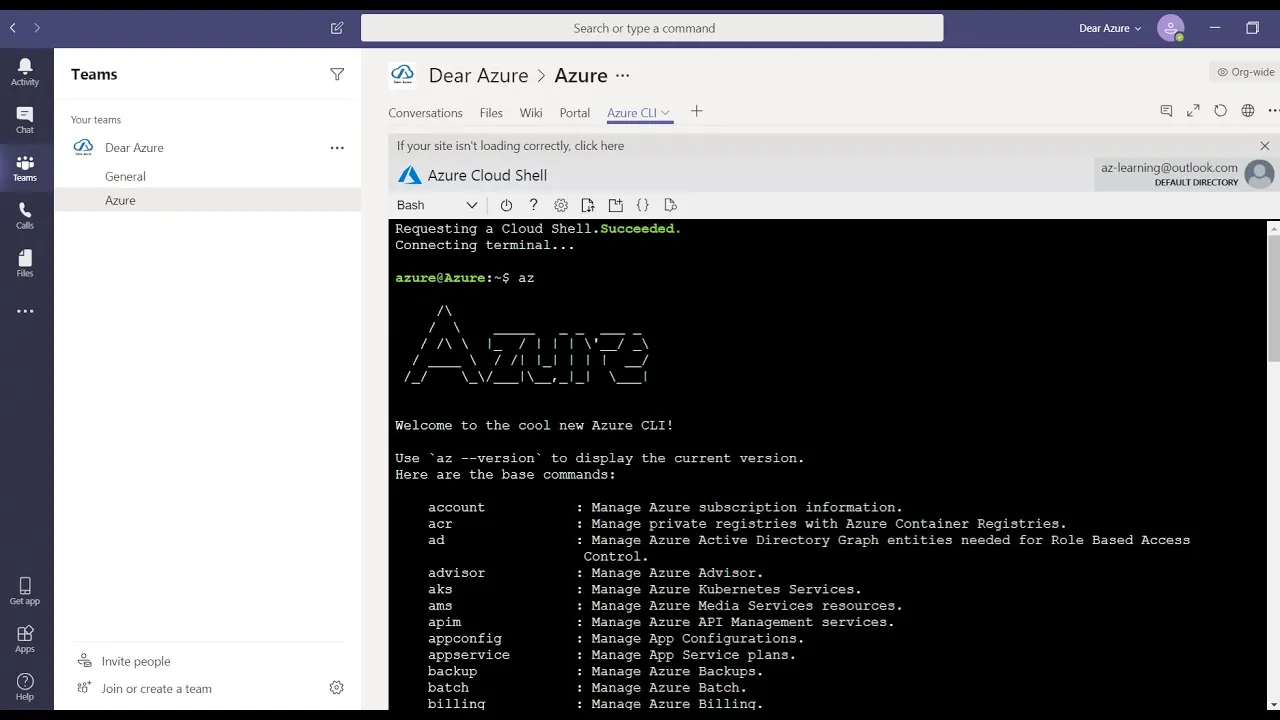Click the 'aks' command entry
This screenshot has height=720, width=1280.
coord(440,589)
